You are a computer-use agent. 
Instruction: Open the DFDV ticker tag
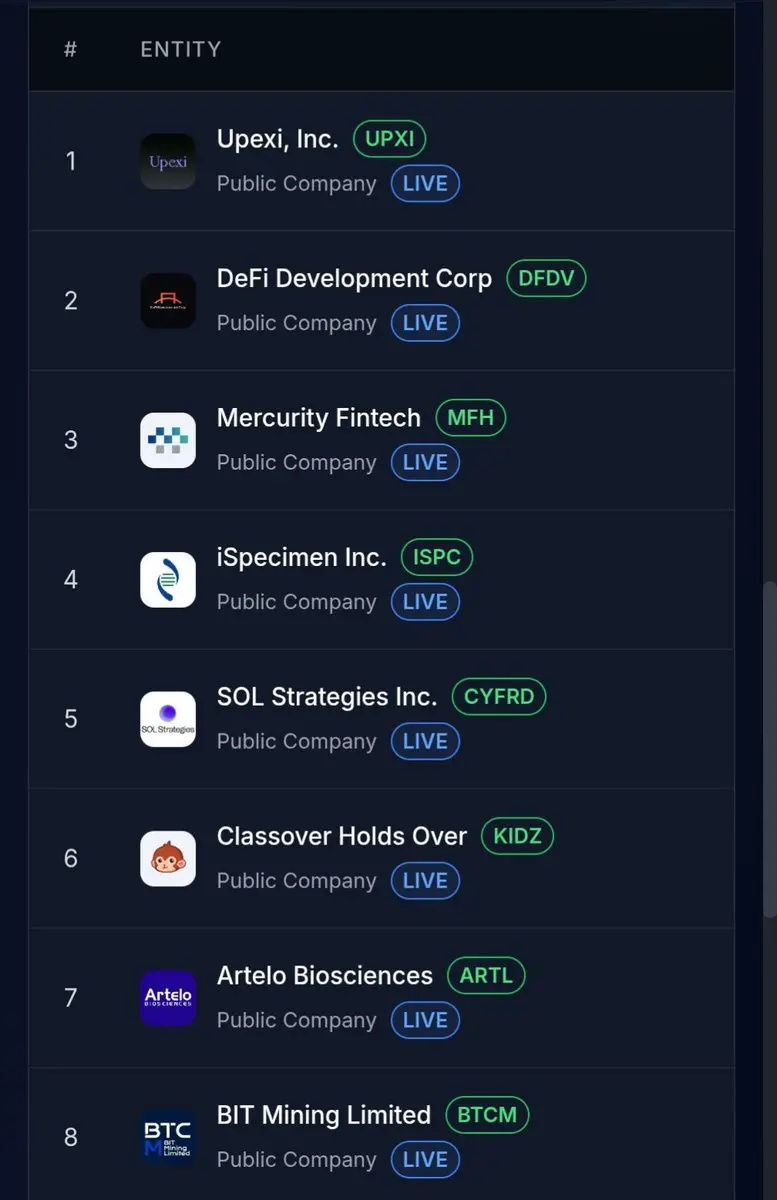click(546, 278)
